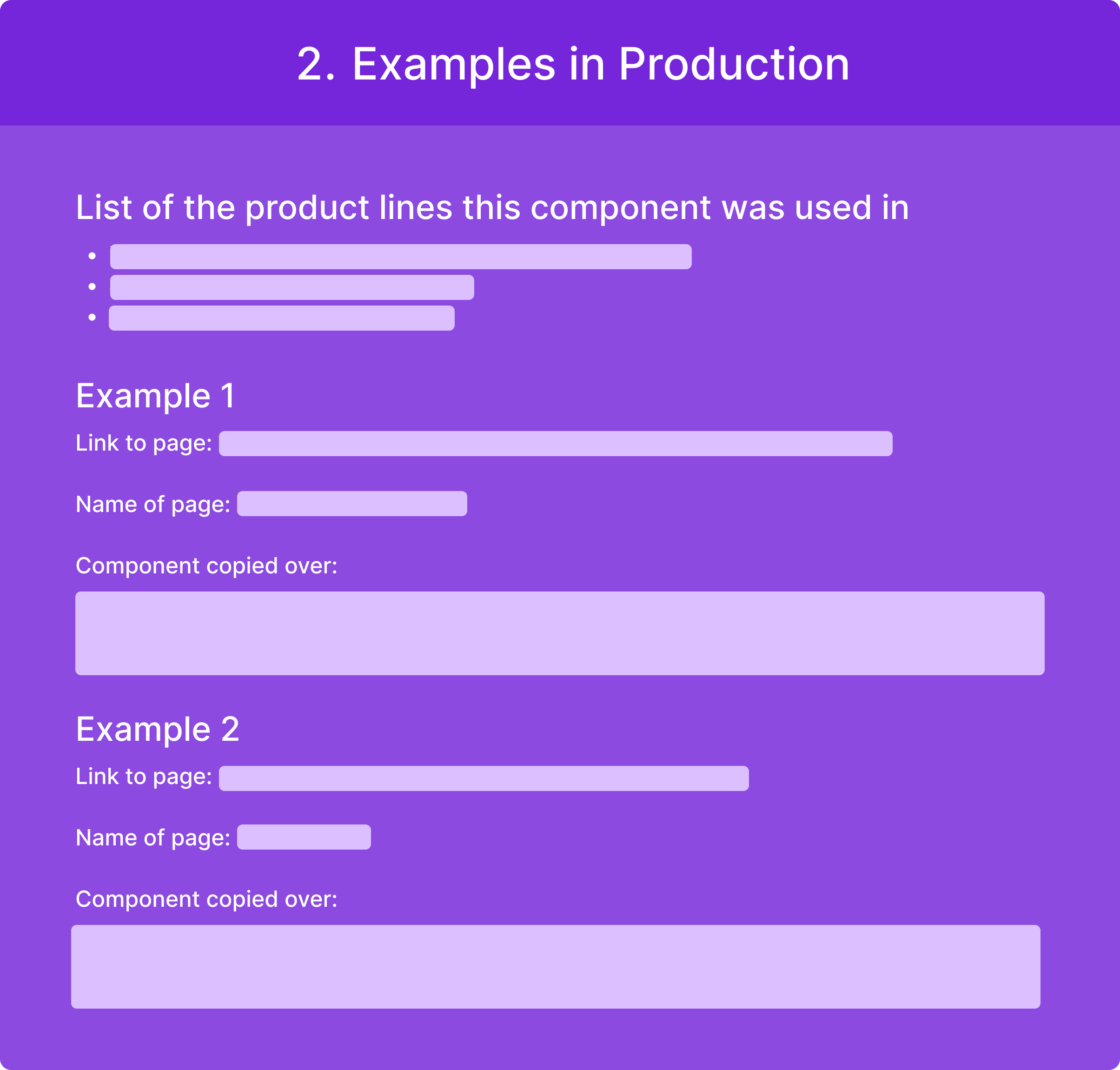Click the third product line placeholder field
This screenshot has width=1120, height=1070.
coord(282,318)
